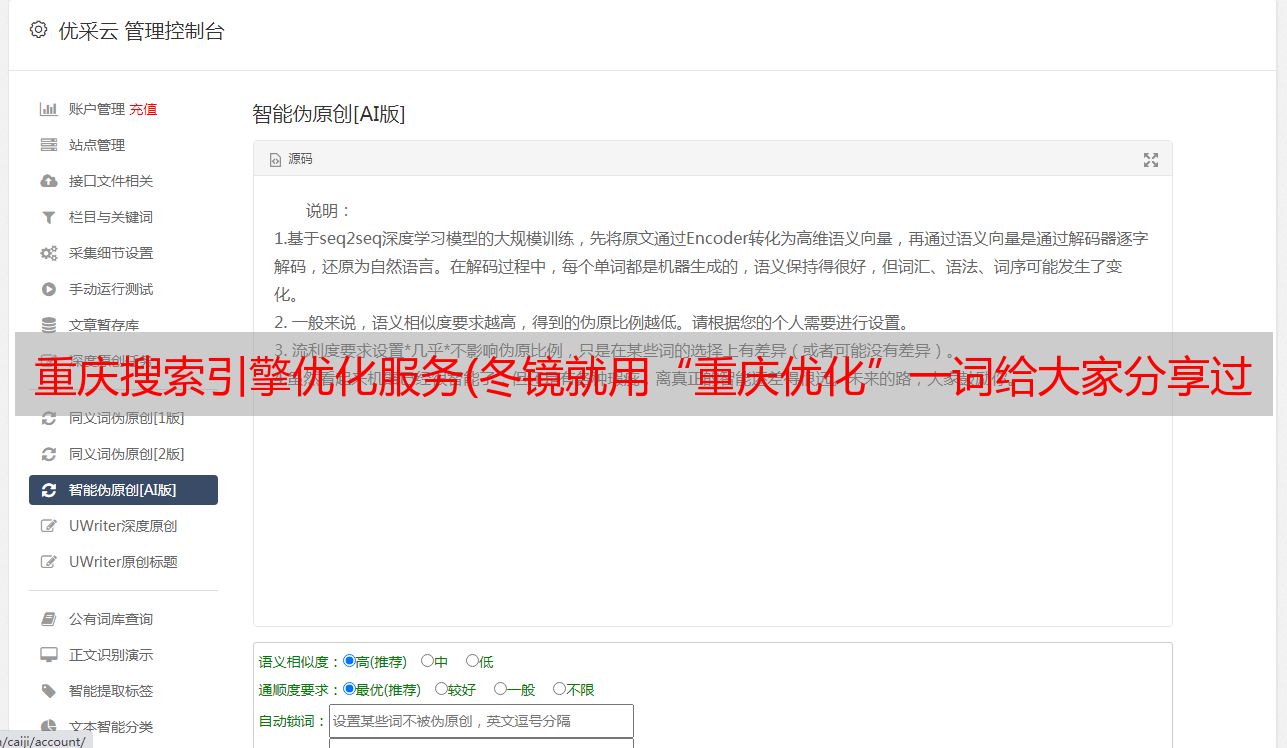Viewport: 1287px width, 748px height.
Task: Click the gear icon beside 优采云 管理控制台
Action: pos(38,30)
